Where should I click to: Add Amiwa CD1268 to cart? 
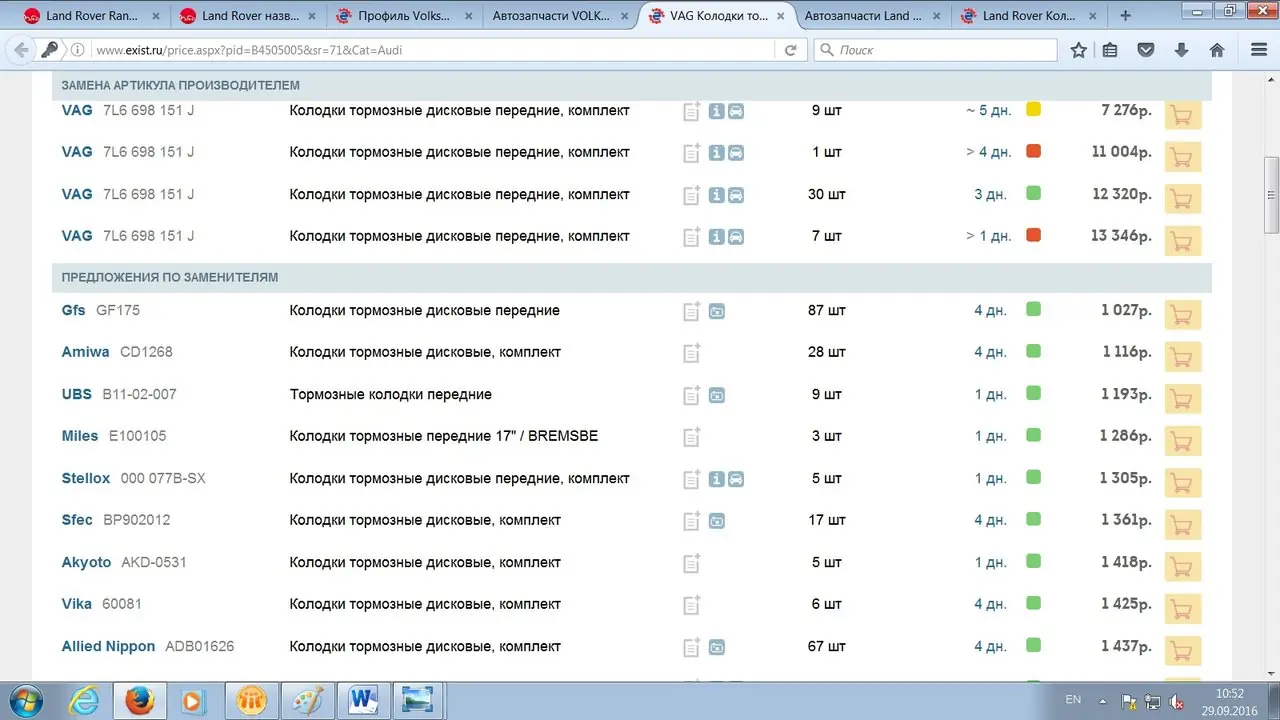tap(1183, 356)
